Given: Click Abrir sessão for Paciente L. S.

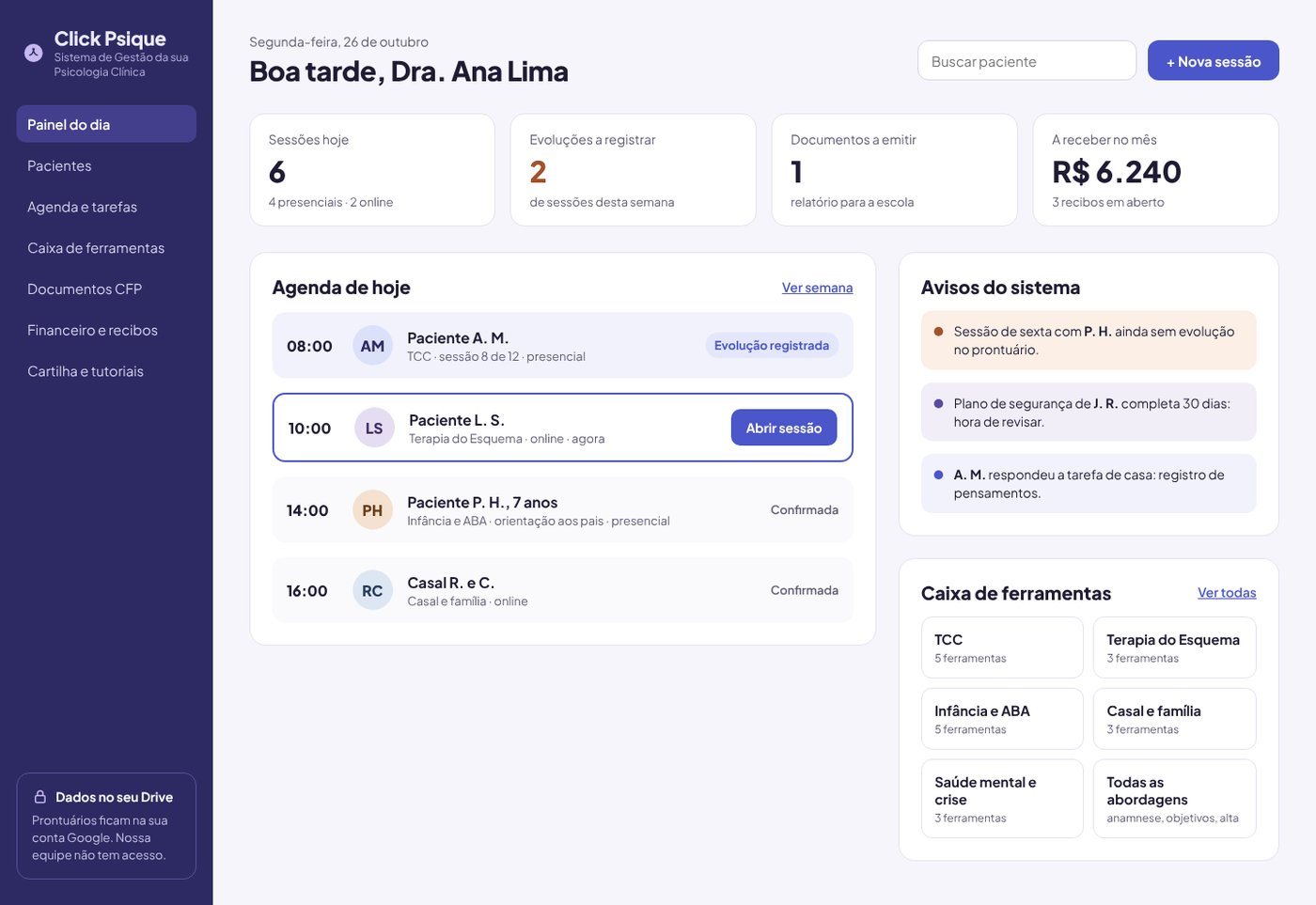Looking at the screenshot, I should (784, 428).
